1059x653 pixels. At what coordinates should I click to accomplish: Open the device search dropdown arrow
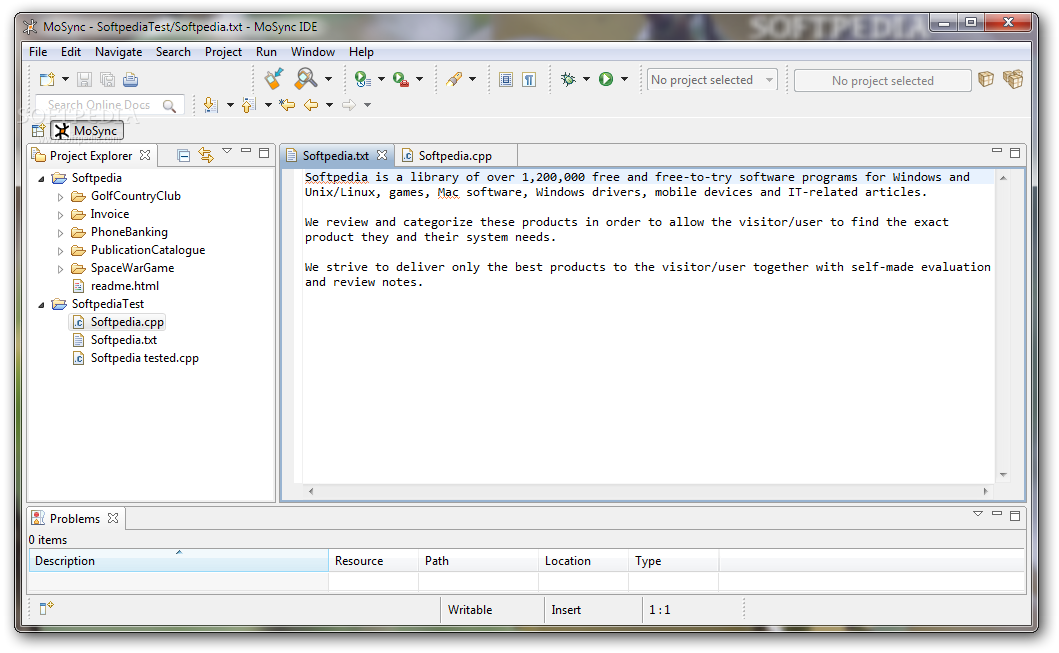click(x=328, y=80)
